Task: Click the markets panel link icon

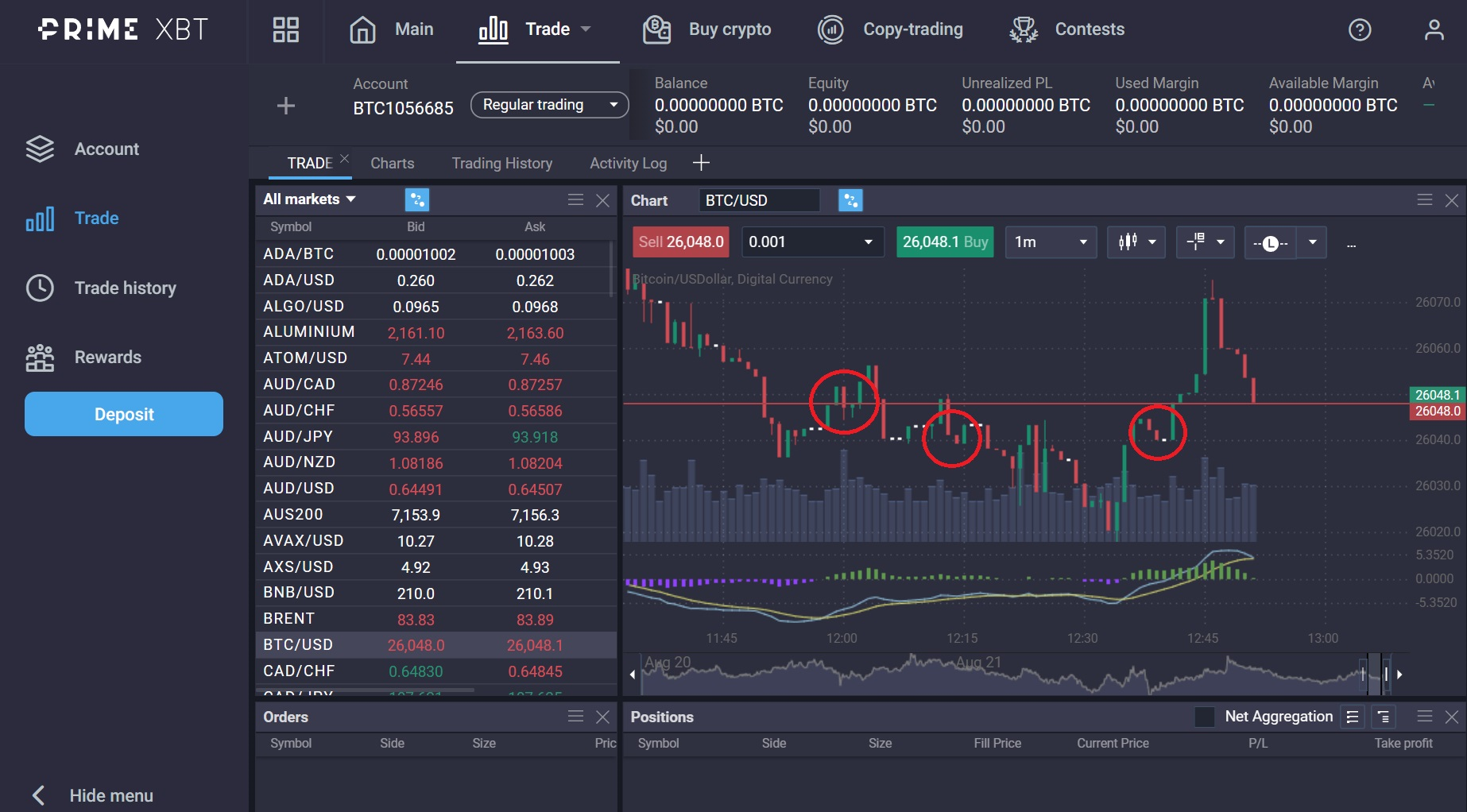Action: [x=416, y=199]
